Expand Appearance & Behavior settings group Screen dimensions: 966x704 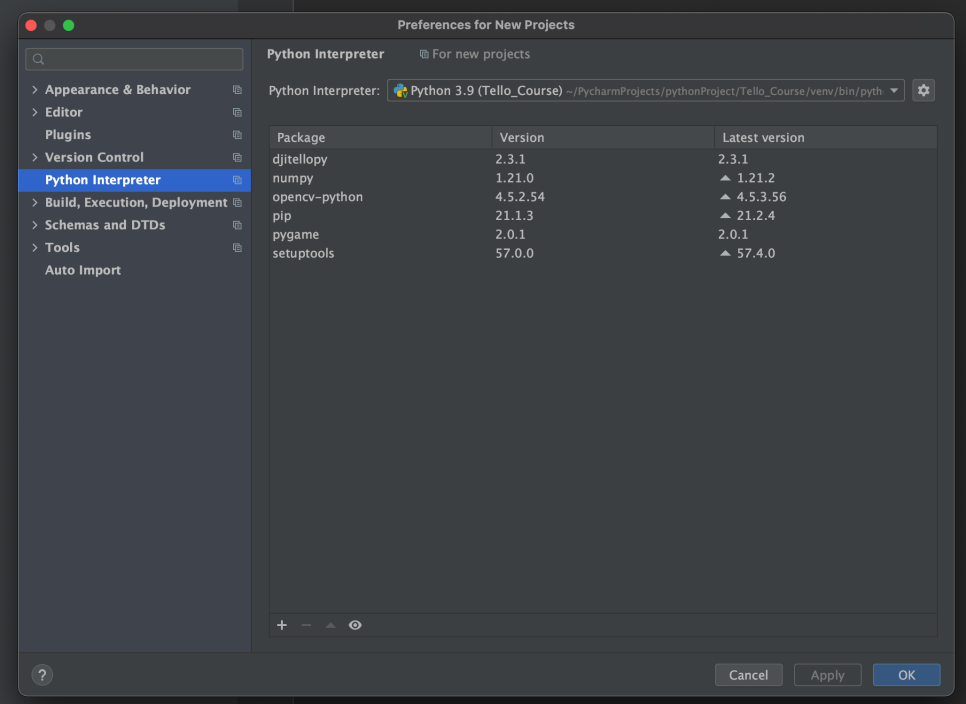point(34,90)
